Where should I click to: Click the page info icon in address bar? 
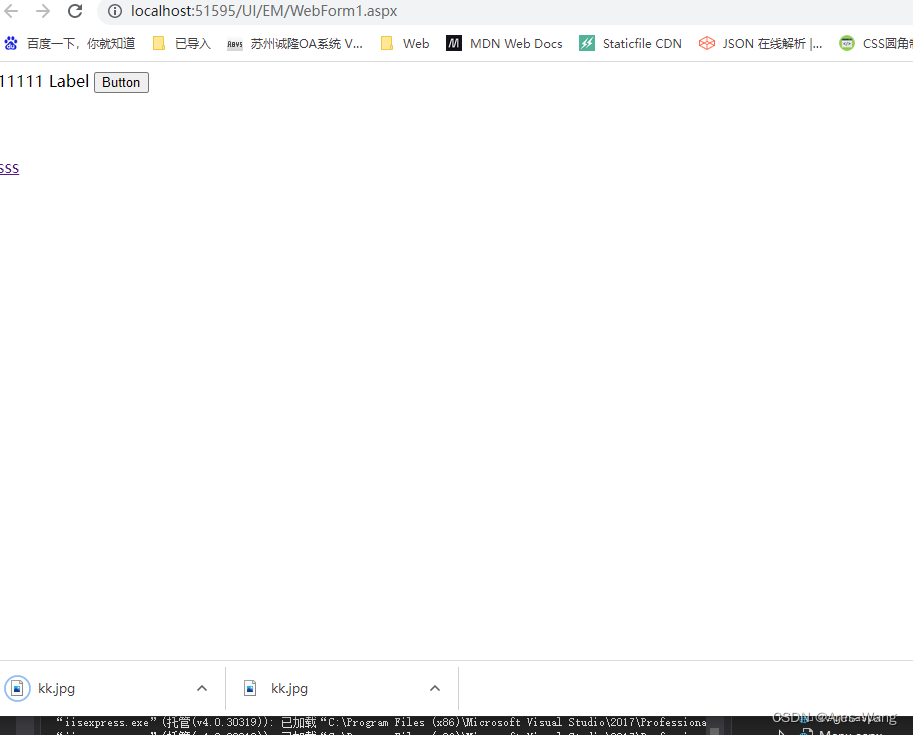pos(115,11)
